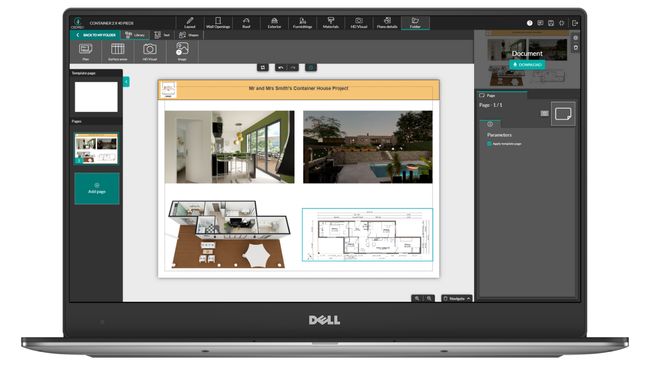Click the info icon beside document preview
Viewport: 650px width, 366px height.
pyautogui.click(x=575, y=38)
